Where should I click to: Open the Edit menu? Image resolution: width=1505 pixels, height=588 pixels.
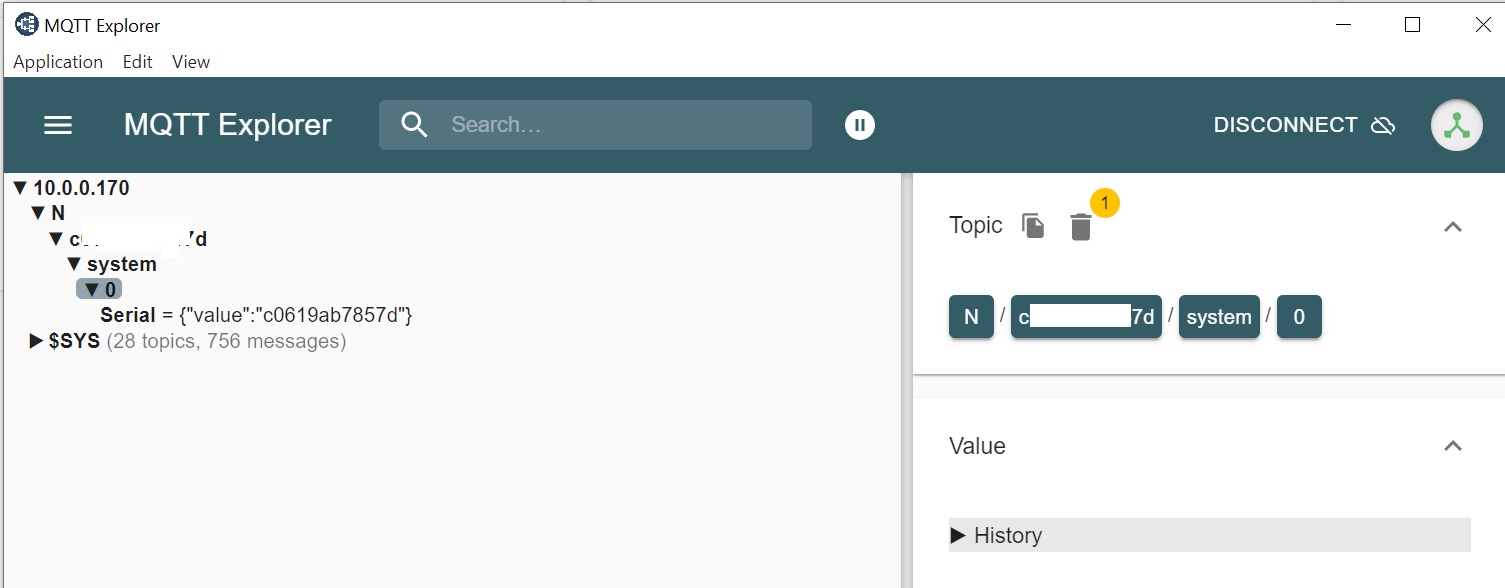click(137, 61)
